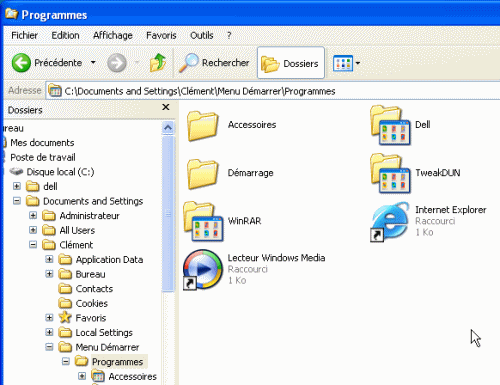This screenshot has width=500, height=385.
Task: Collapse Documents and Settings node
Action: tap(17, 201)
